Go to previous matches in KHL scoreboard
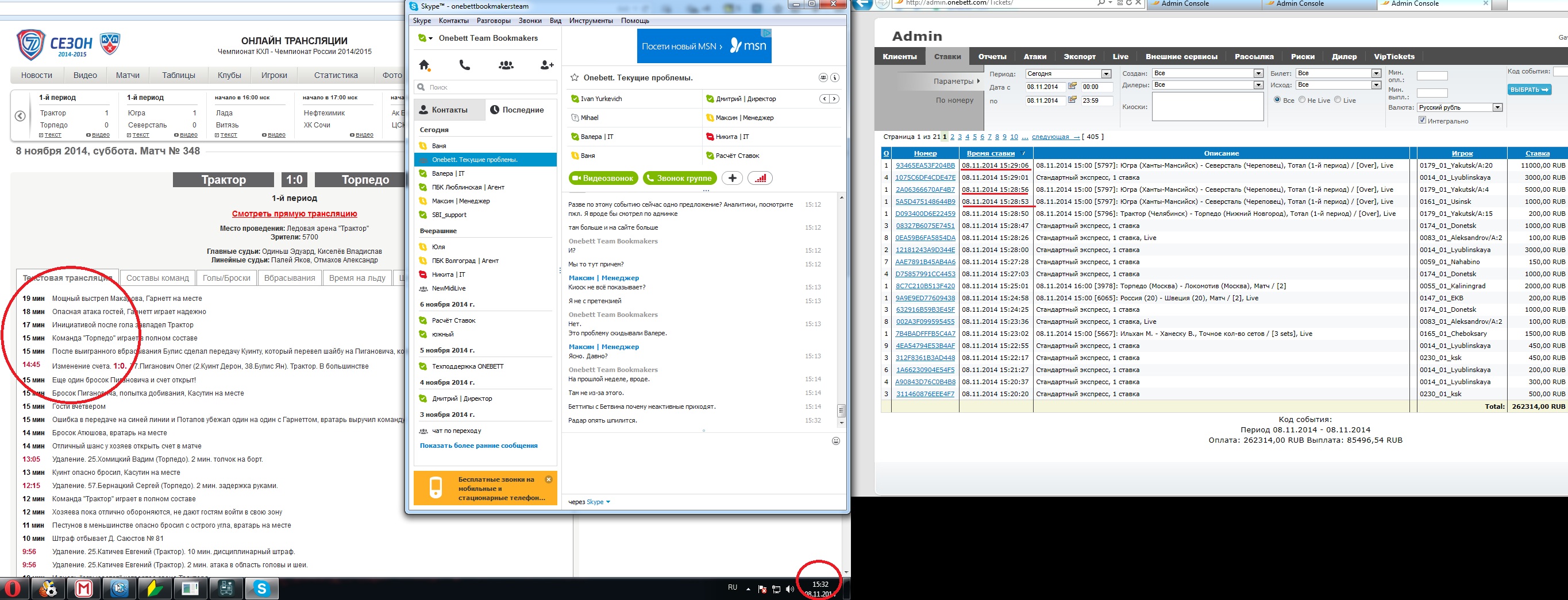Screen dimensions: 1568x600 click(20, 116)
